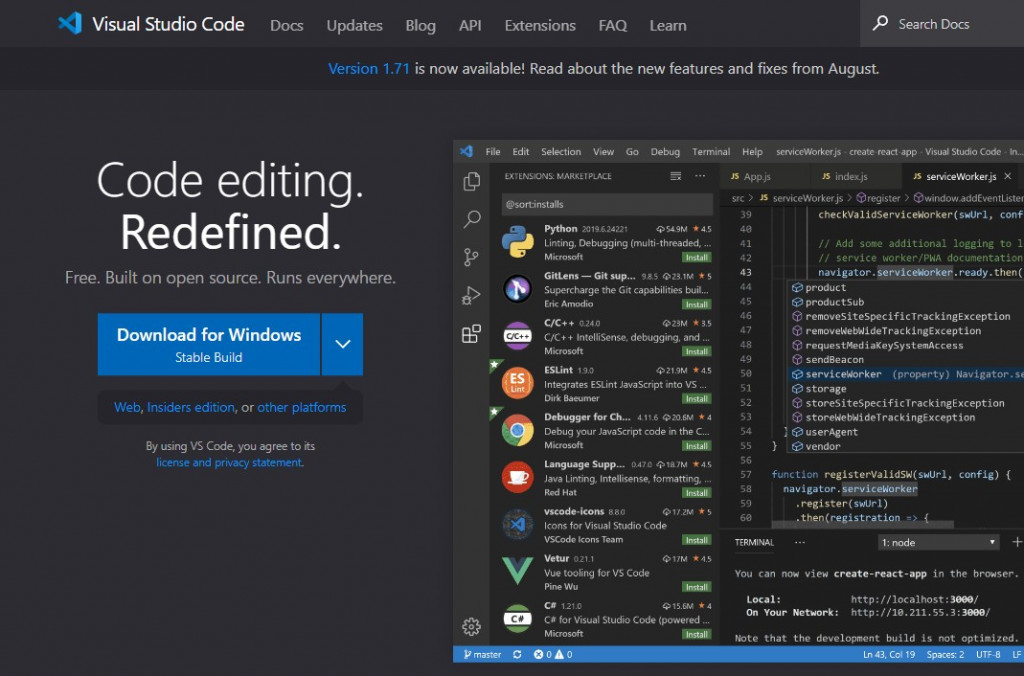Click the Debugger for Chrome extension icon
The height and width of the screenshot is (676, 1024).
[x=517, y=430]
